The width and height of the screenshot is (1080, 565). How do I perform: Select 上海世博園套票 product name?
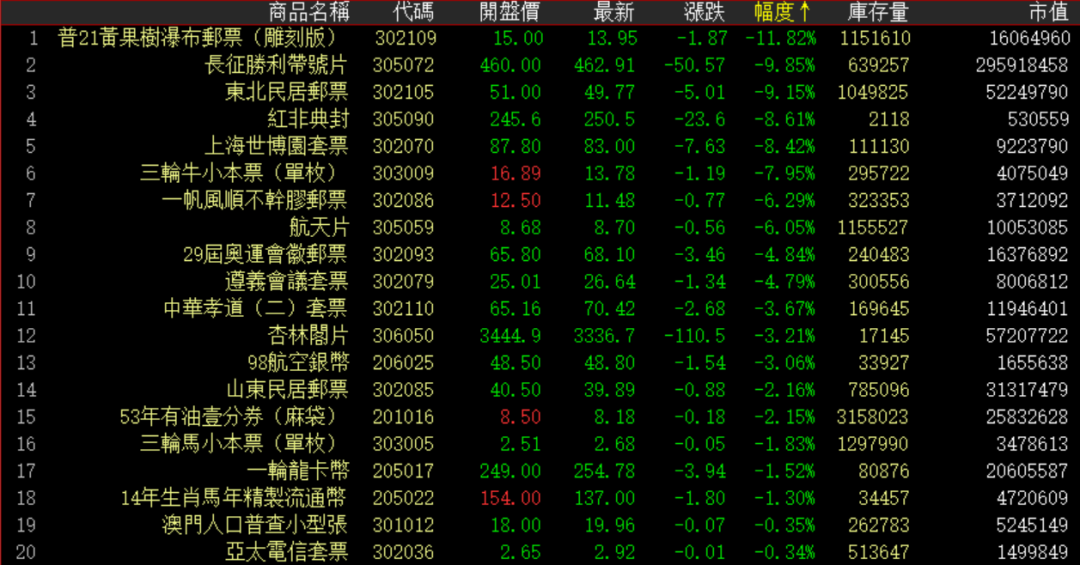click(x=276, y=146)
